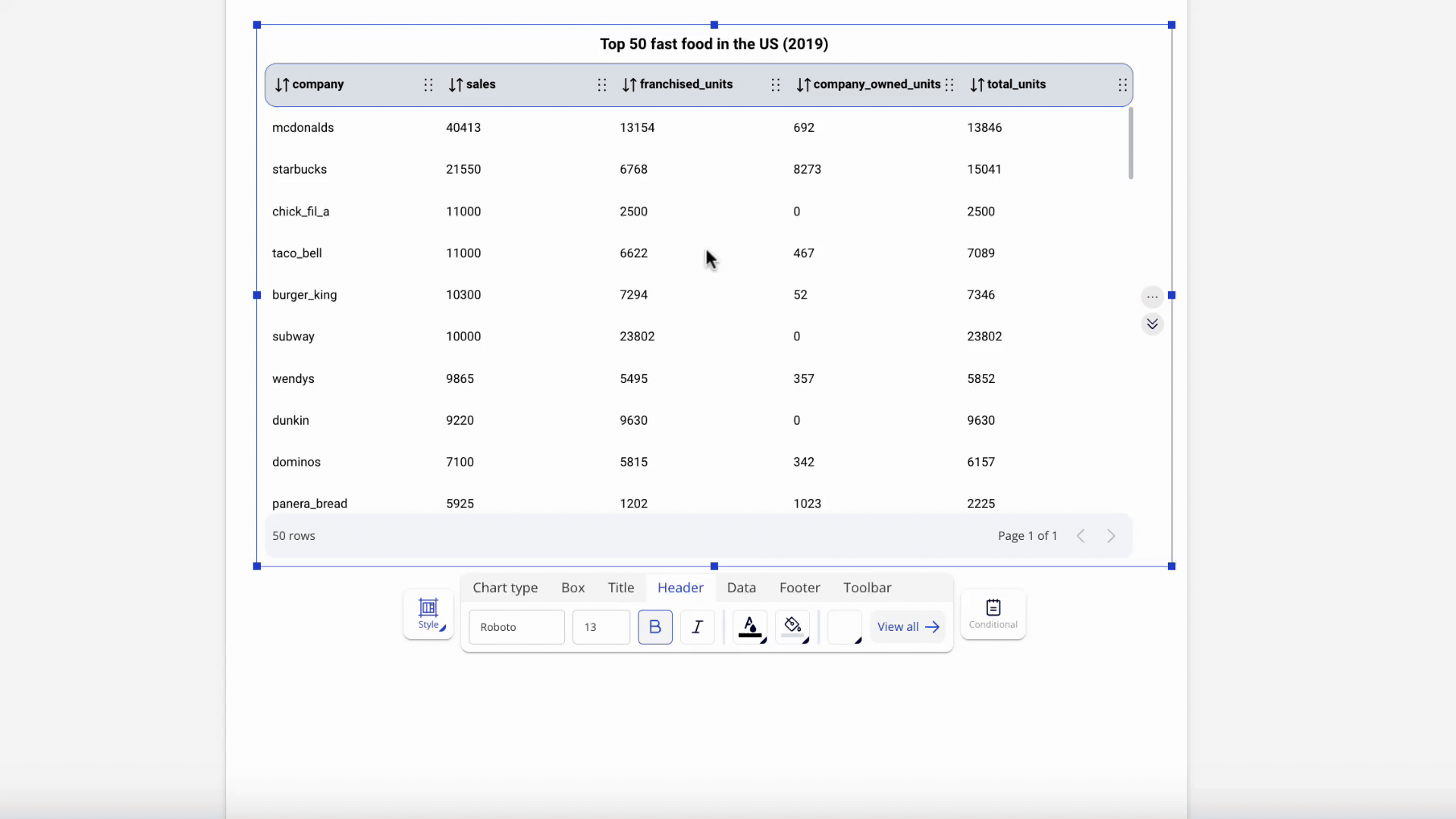1456x819 pixels.
Task: Sort by franchised_units column arrows
Action: pos(629,85)
